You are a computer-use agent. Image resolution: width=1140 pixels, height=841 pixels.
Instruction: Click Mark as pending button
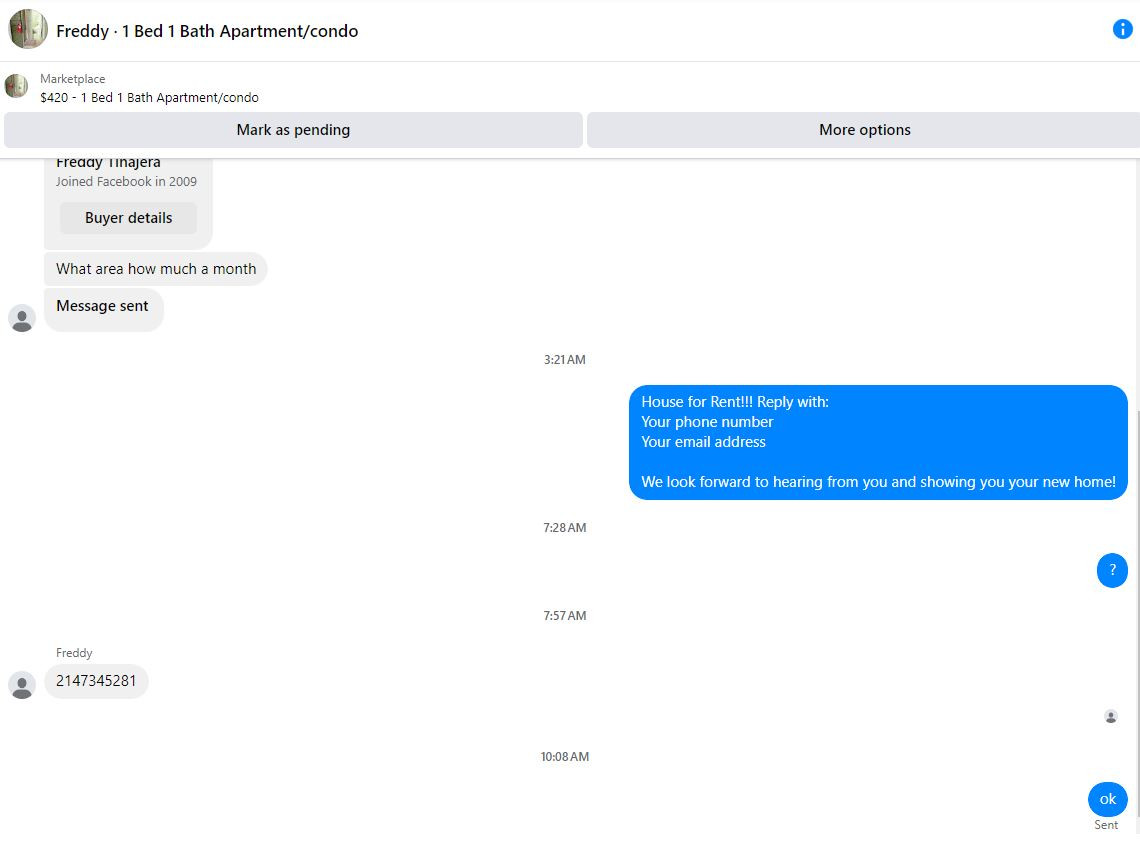coord(293,130)
